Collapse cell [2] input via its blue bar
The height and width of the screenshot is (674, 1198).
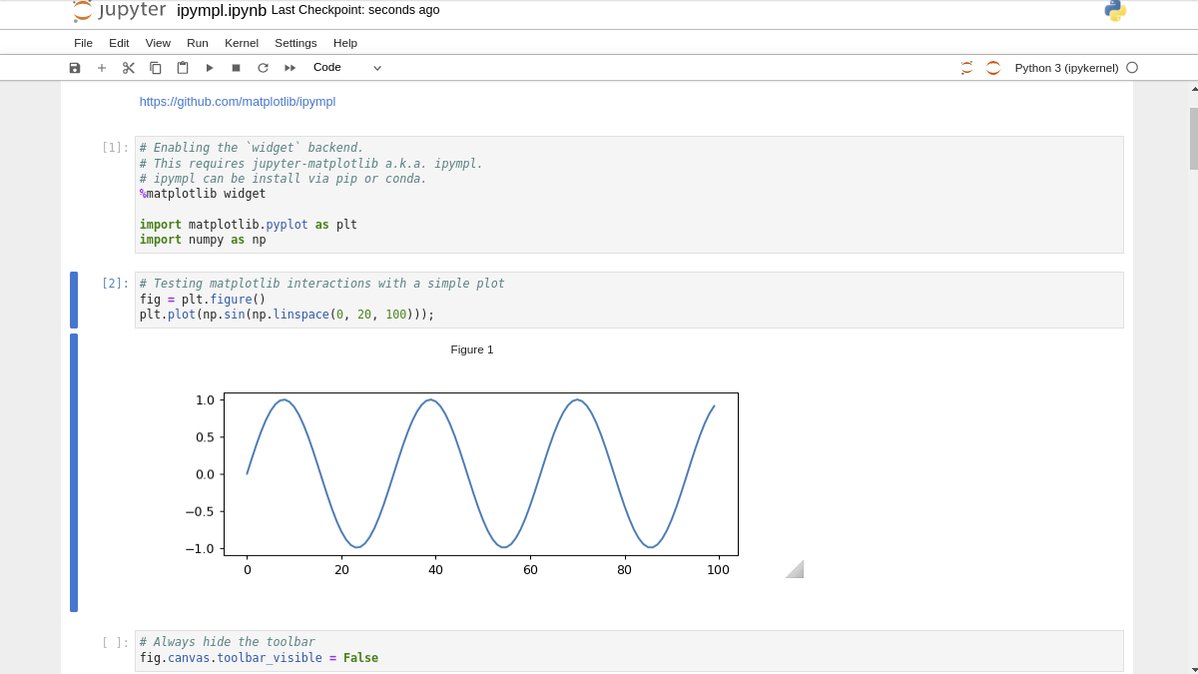click(x=74, y=300)
